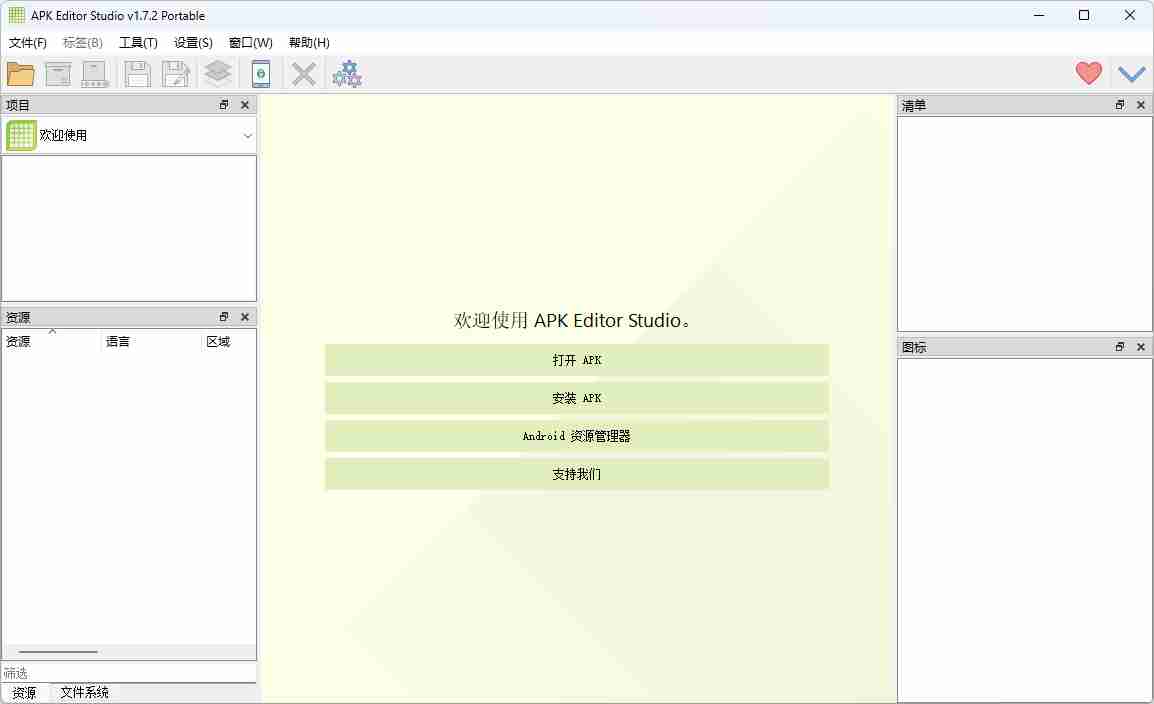Click the horizontal scrollbar in the resources panel
This screenshot has height=704, width=1154.
57,651
